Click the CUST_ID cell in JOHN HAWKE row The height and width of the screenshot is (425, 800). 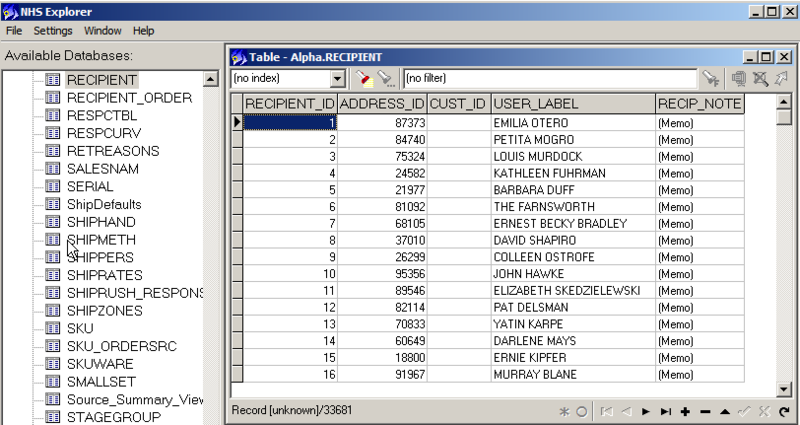459,274
